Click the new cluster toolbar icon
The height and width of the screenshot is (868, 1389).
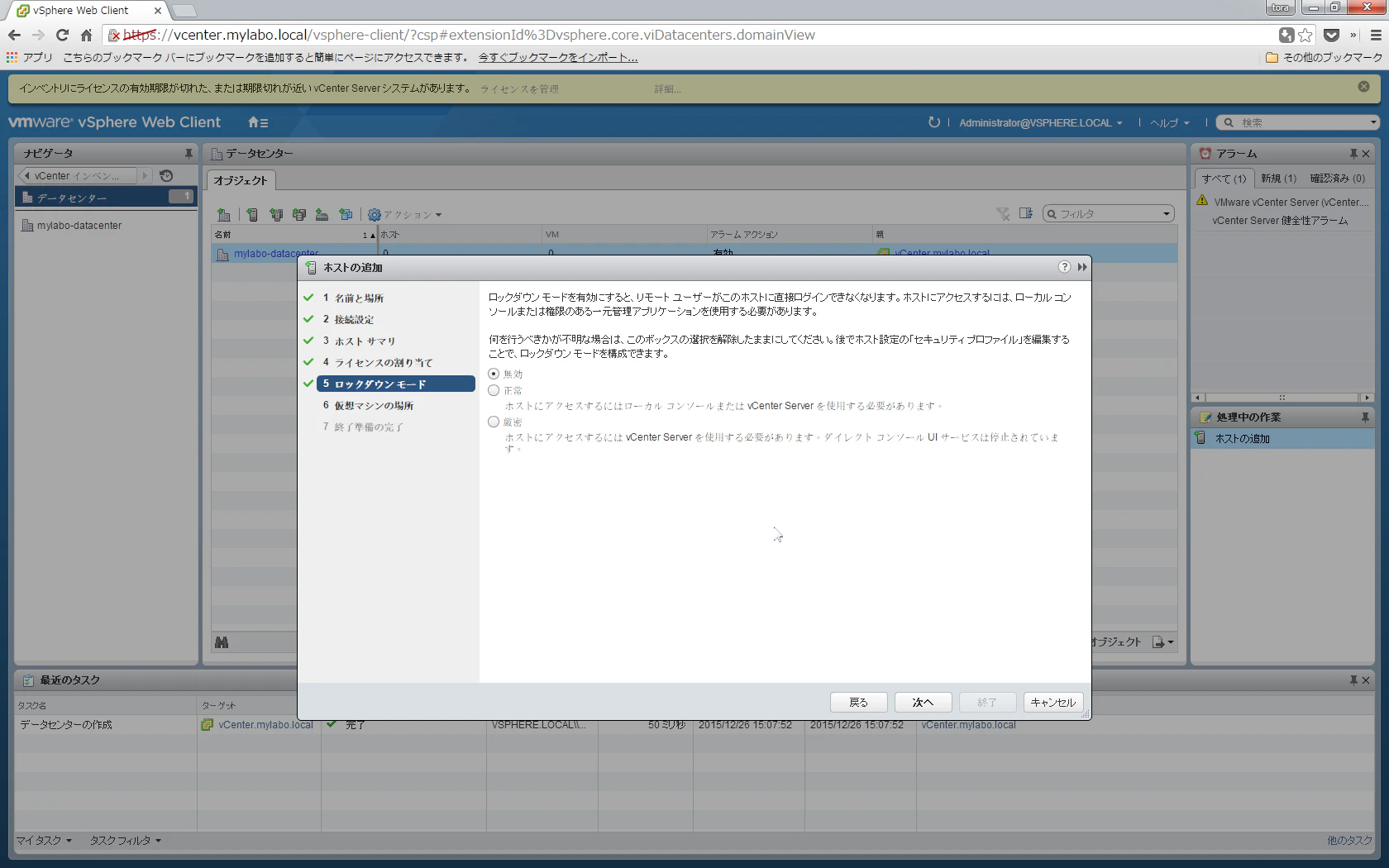(276, 215)
